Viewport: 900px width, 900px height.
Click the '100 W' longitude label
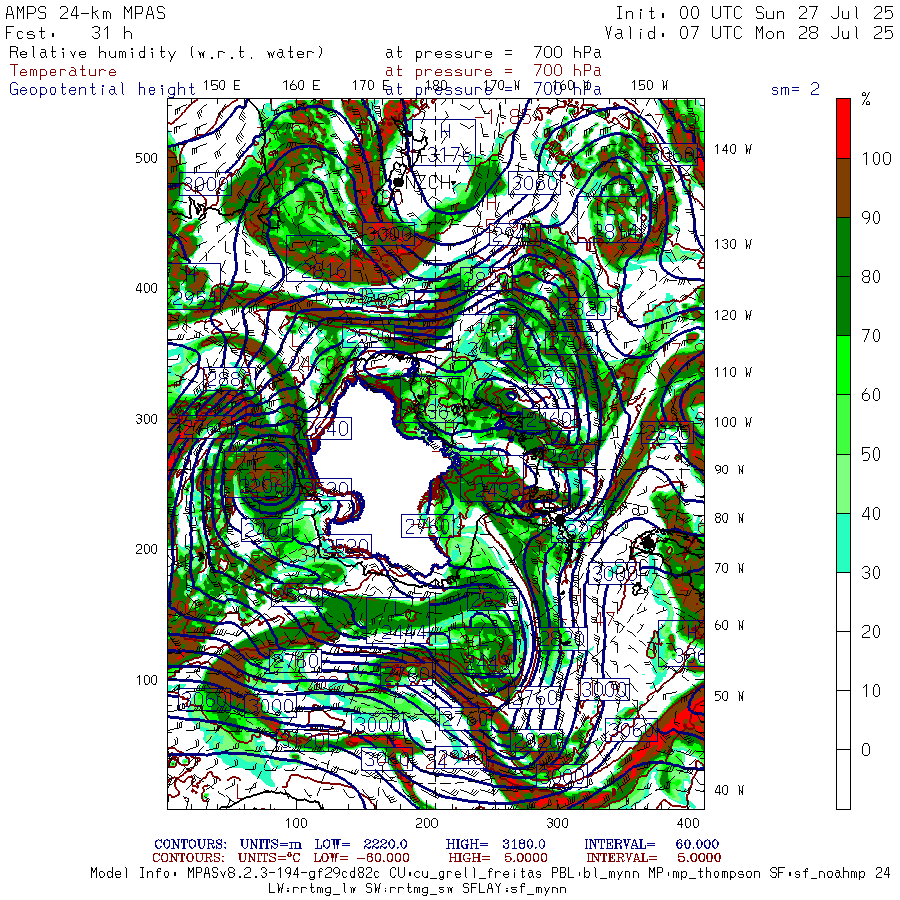[732, 422]
